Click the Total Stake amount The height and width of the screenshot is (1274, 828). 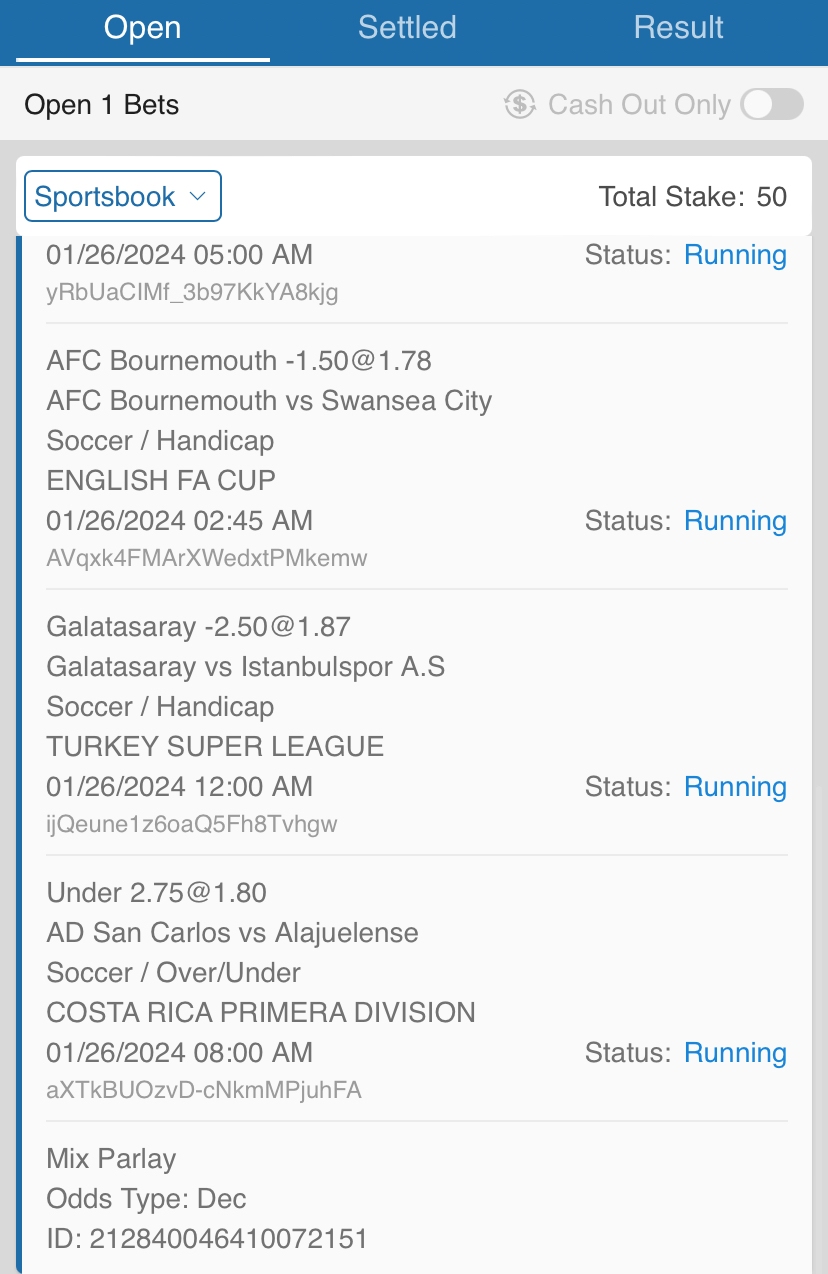pyautogui.click(x=771, y=197)
